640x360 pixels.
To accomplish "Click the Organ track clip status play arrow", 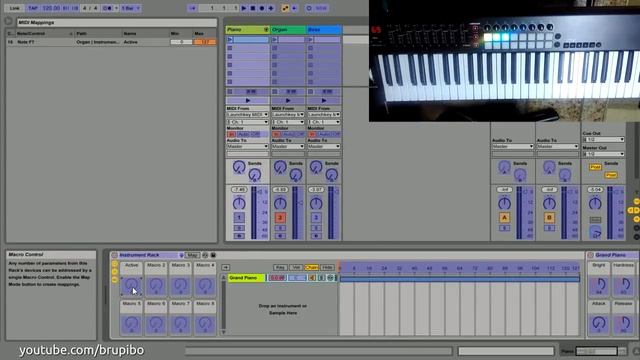I will pyautogui.click(x=288, y=100).
